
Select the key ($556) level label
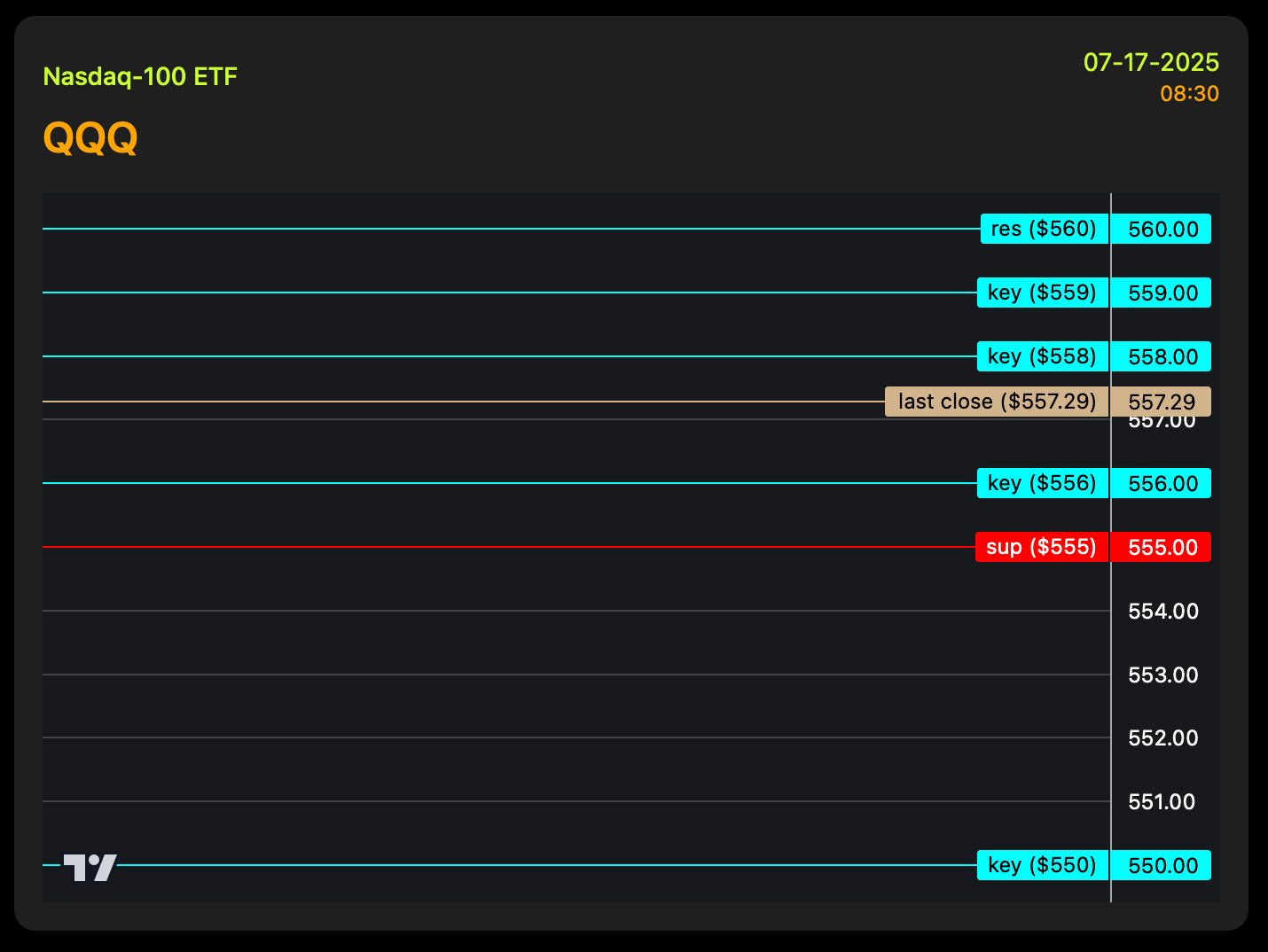1042,483
